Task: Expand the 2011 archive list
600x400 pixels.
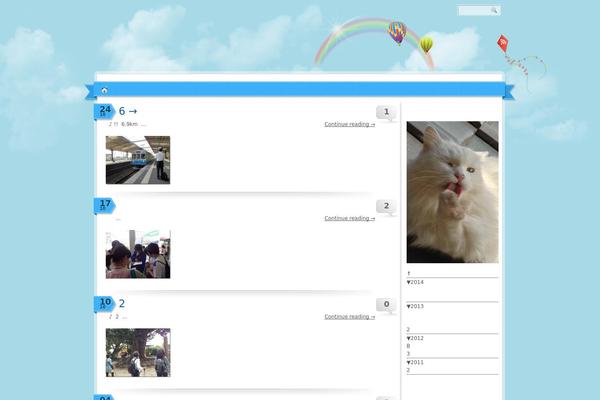Action: point(416,362)
